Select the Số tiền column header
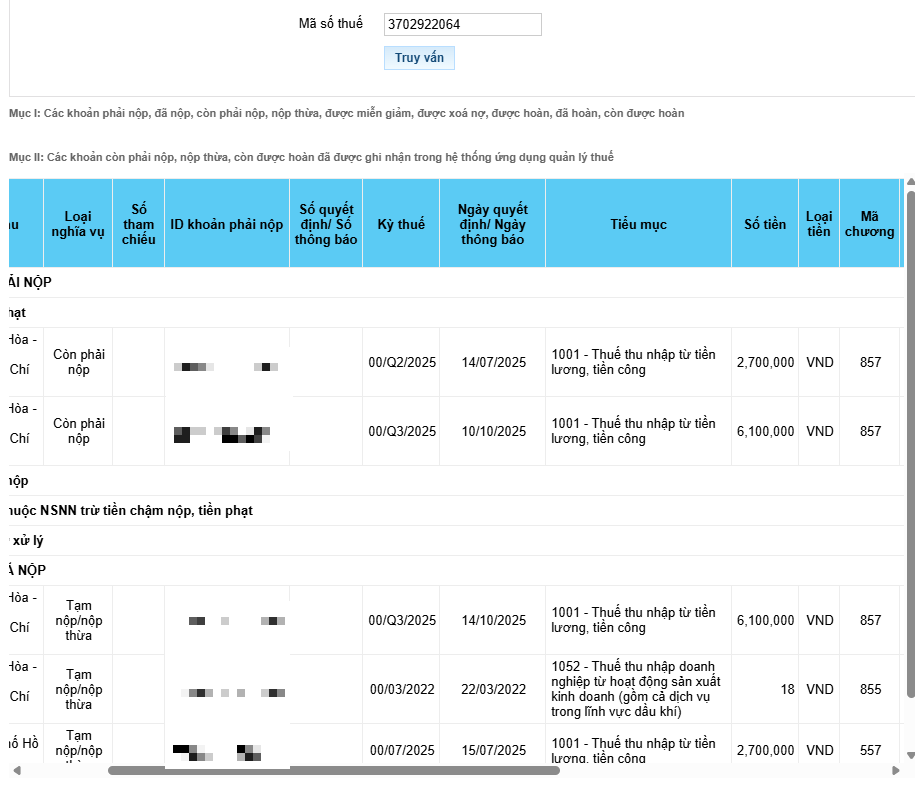 (x=765, y=225)
